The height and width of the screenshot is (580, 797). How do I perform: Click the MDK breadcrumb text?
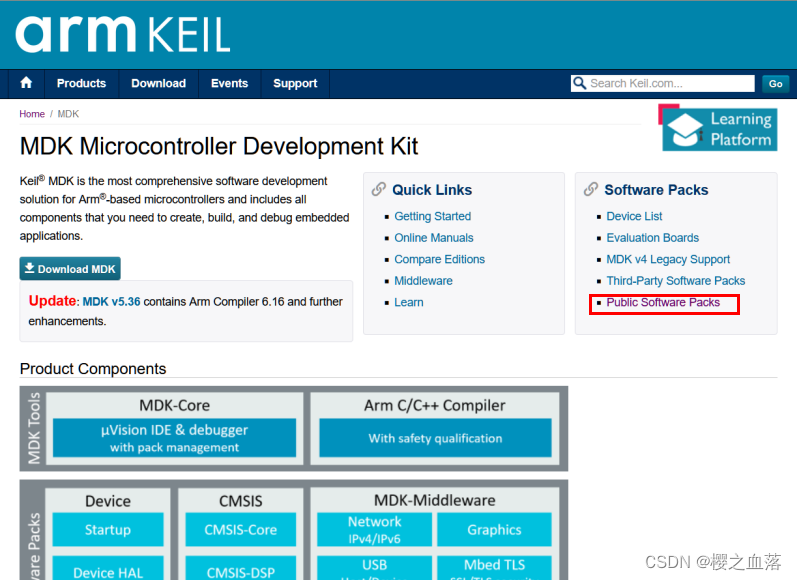click(x=68, y=114)
